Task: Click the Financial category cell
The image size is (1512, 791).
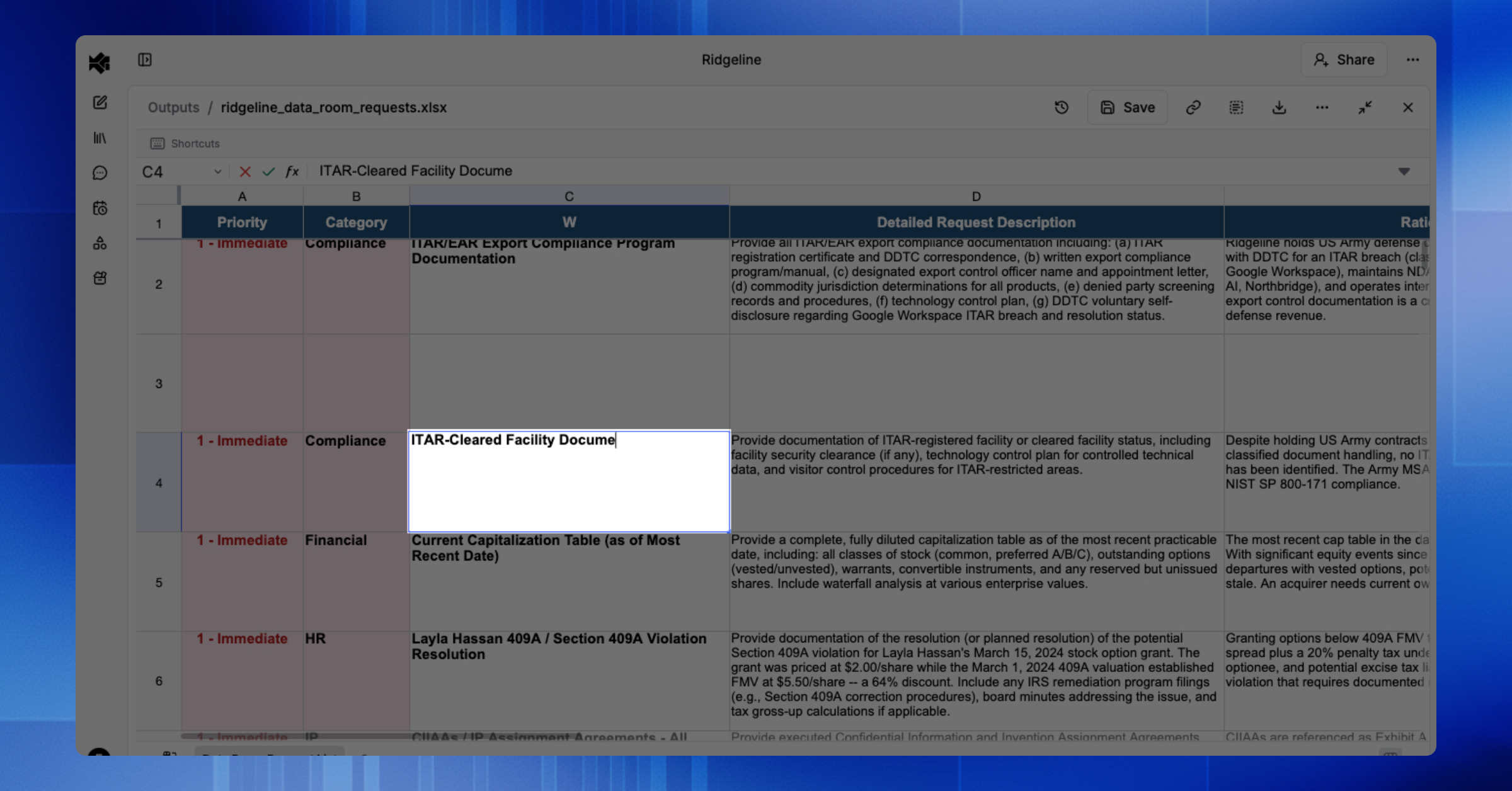Action: [356, 582]
